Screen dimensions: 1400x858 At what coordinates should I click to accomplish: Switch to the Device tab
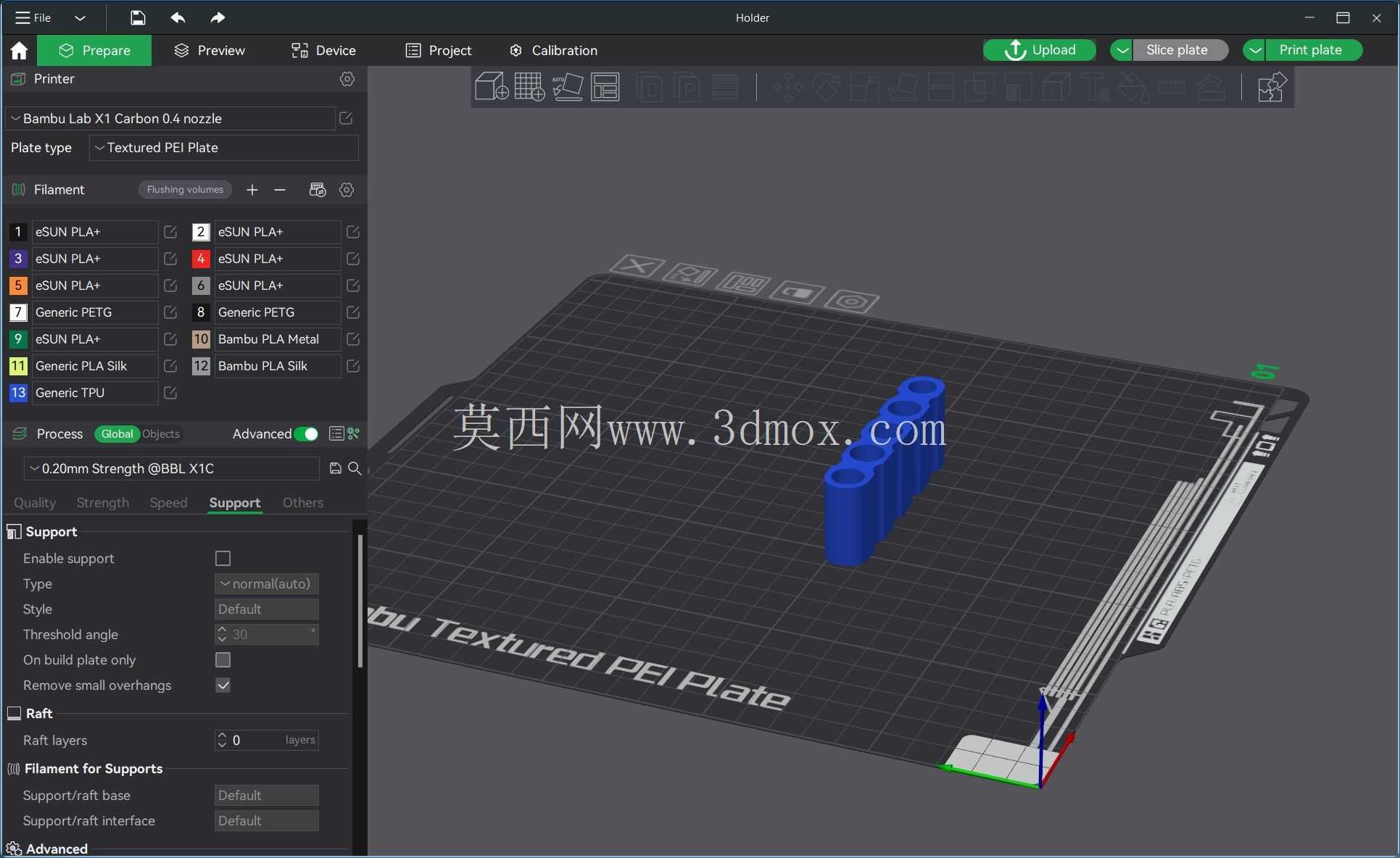(323, 50)
